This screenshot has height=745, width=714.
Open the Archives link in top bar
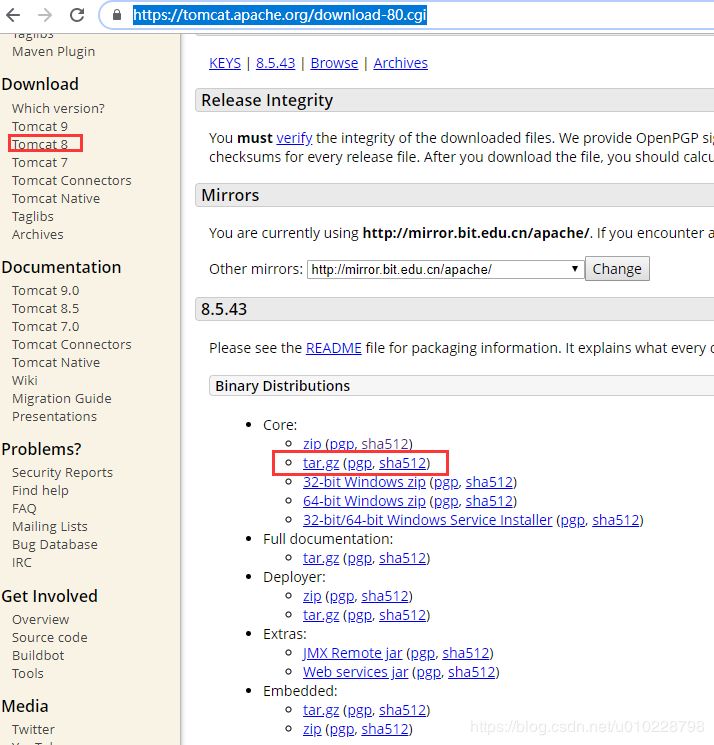click(400, 63)
